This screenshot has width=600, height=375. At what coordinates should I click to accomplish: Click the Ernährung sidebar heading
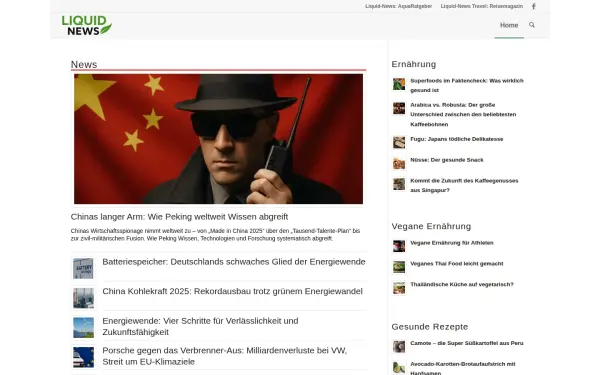pyautogui.click(x=414, y=64)
